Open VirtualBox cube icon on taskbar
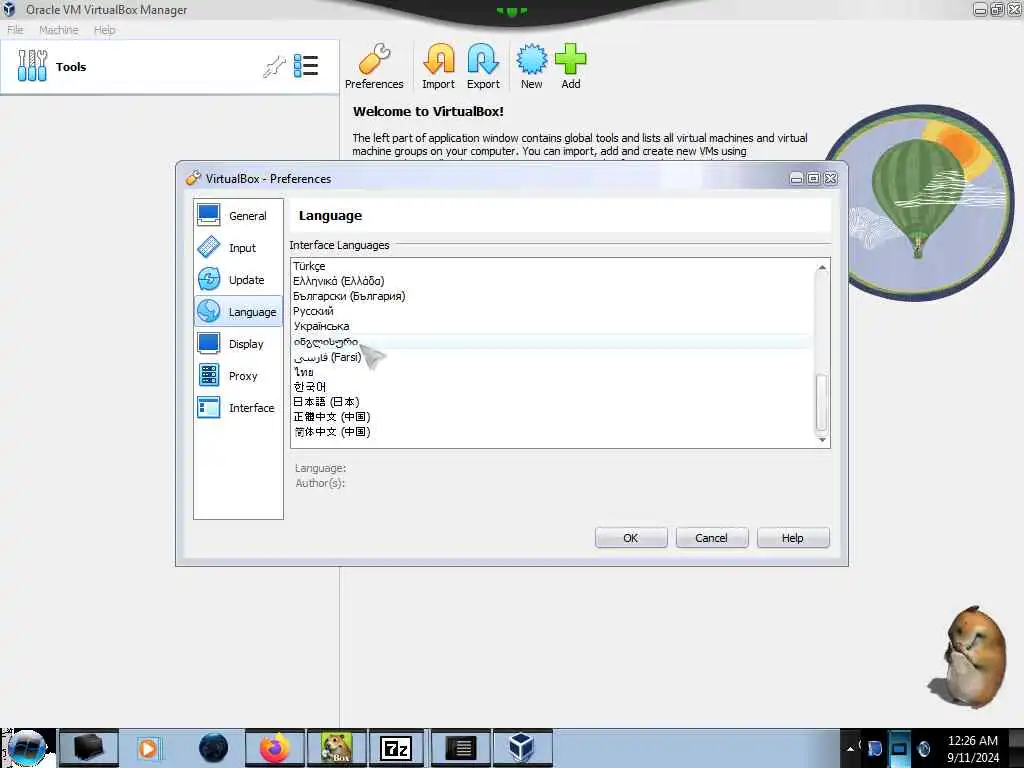This screenshot has width=1024, height=768. click(x=521, y=748)
